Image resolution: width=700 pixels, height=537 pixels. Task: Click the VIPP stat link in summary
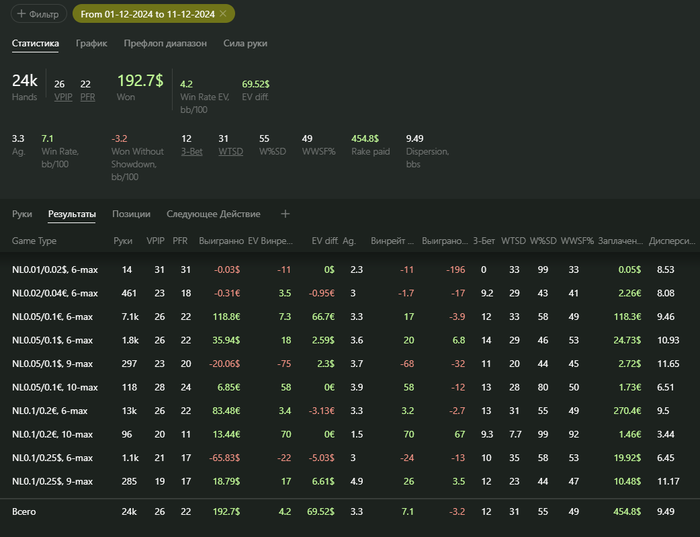pos(61,97)
